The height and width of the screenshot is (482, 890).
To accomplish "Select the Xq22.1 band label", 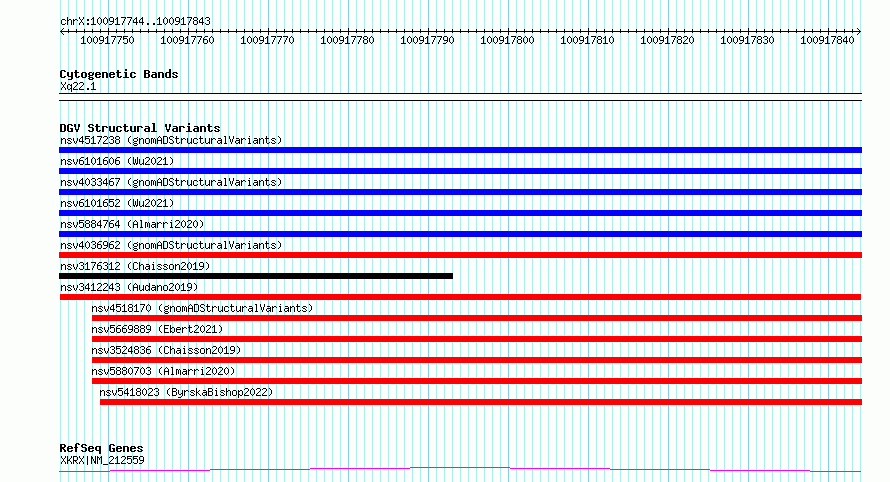I will point(78,86).
